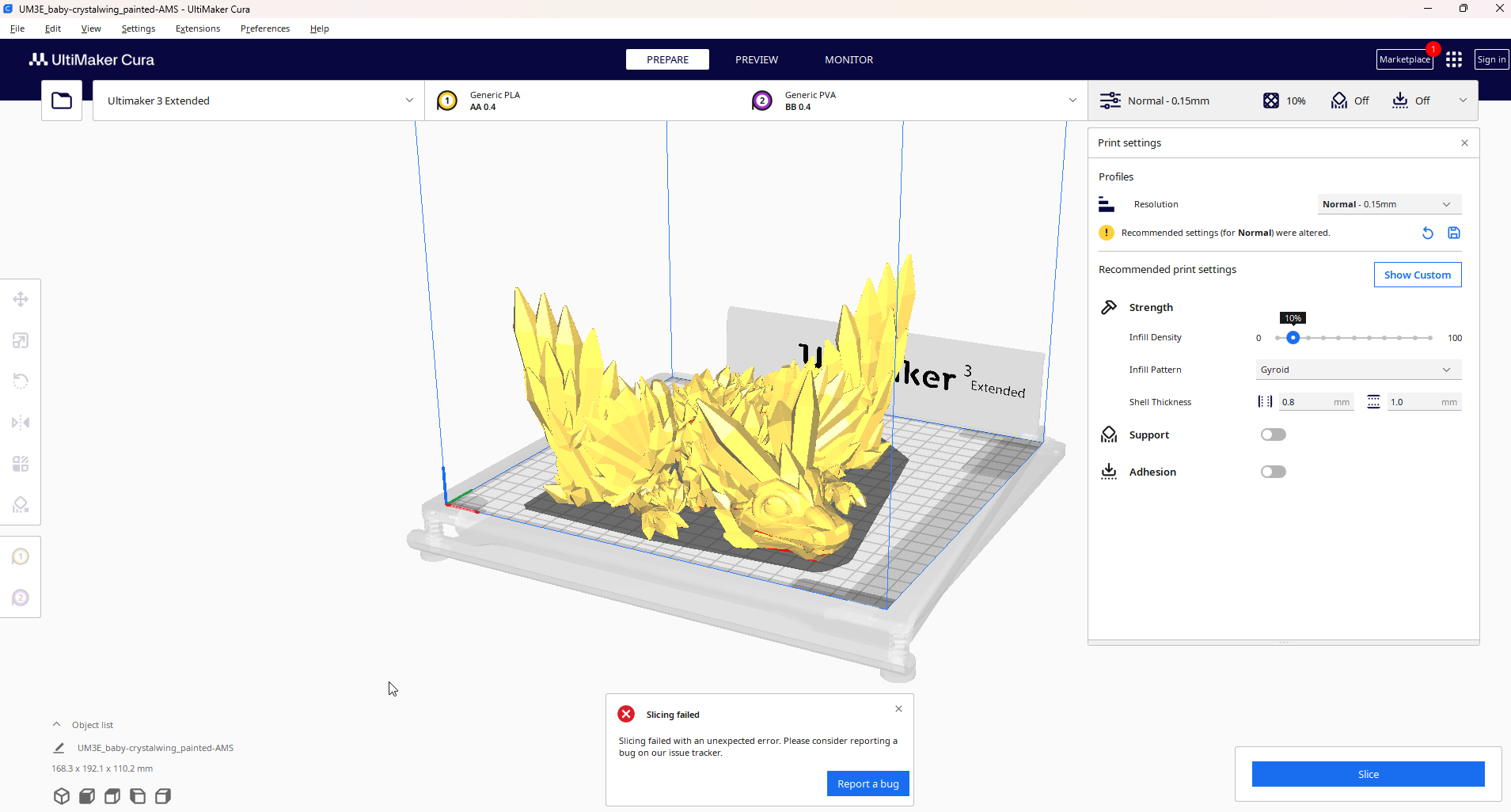Click the Slice button
This screenshot has height=812, width=1511.
tap(1368, 774)
